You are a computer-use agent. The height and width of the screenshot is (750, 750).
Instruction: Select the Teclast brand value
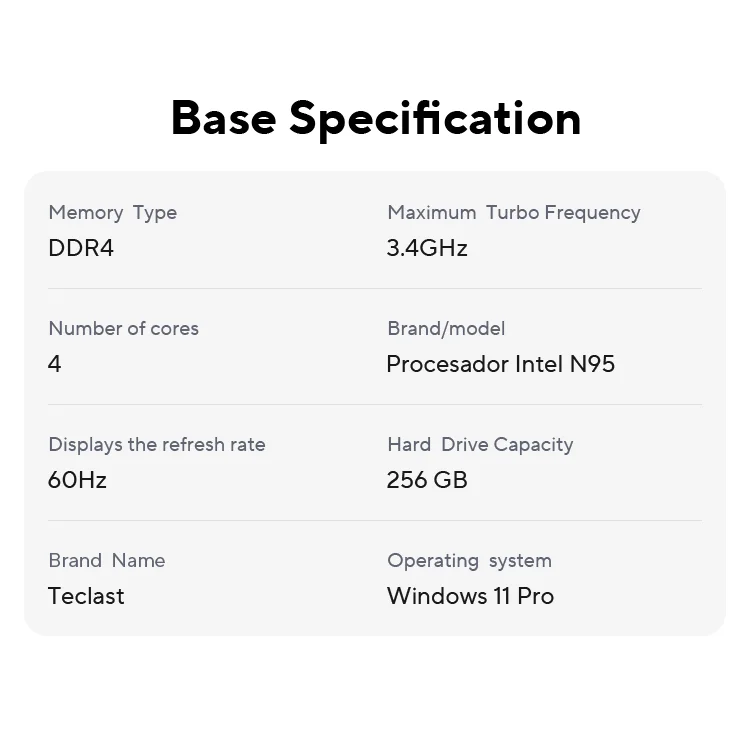pos(86,596)
